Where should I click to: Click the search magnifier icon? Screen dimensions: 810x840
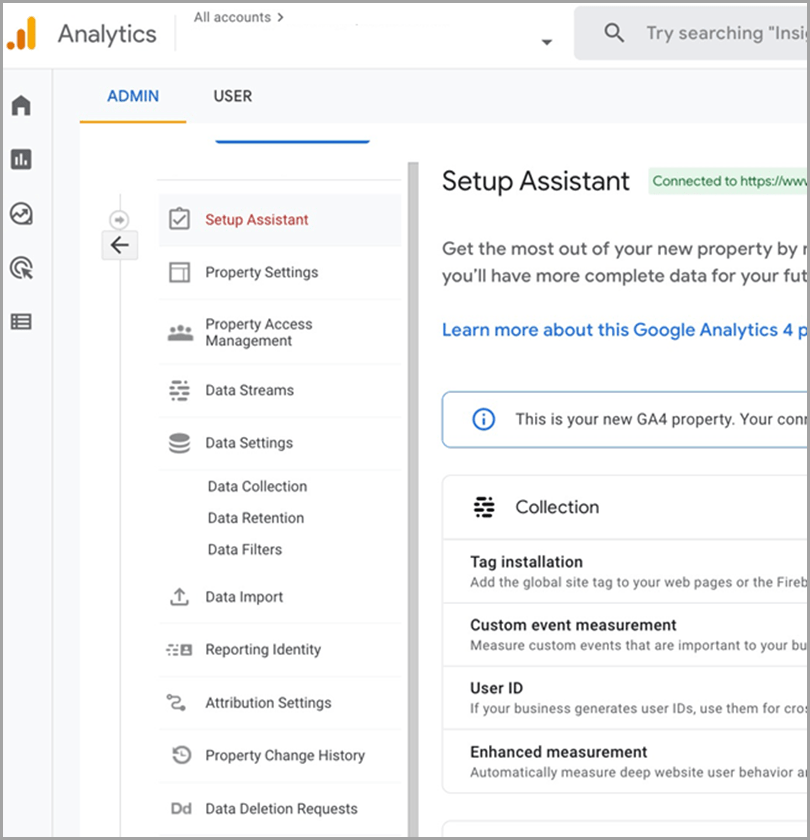(x=614, y=33)
